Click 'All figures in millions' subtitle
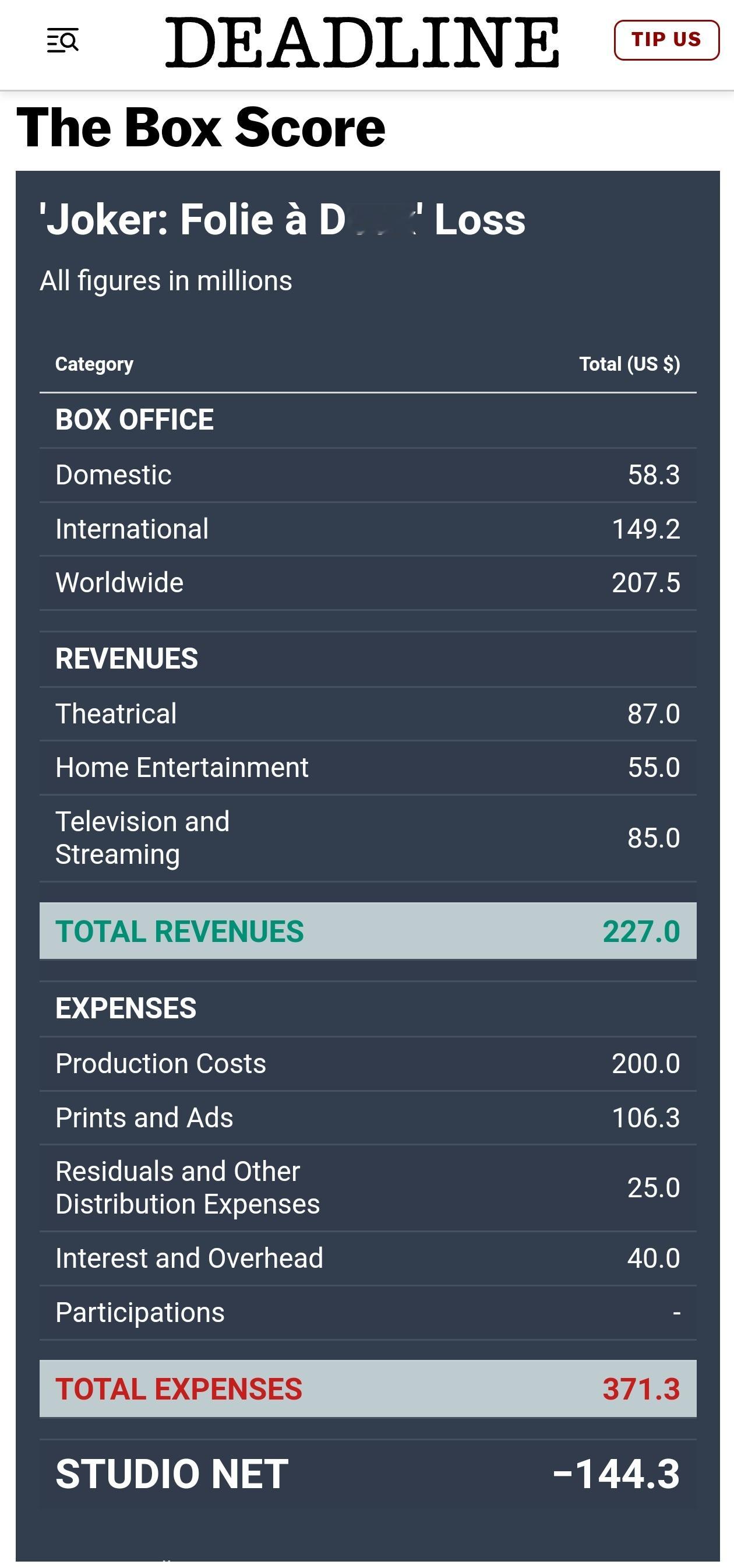 pos(166,281)
